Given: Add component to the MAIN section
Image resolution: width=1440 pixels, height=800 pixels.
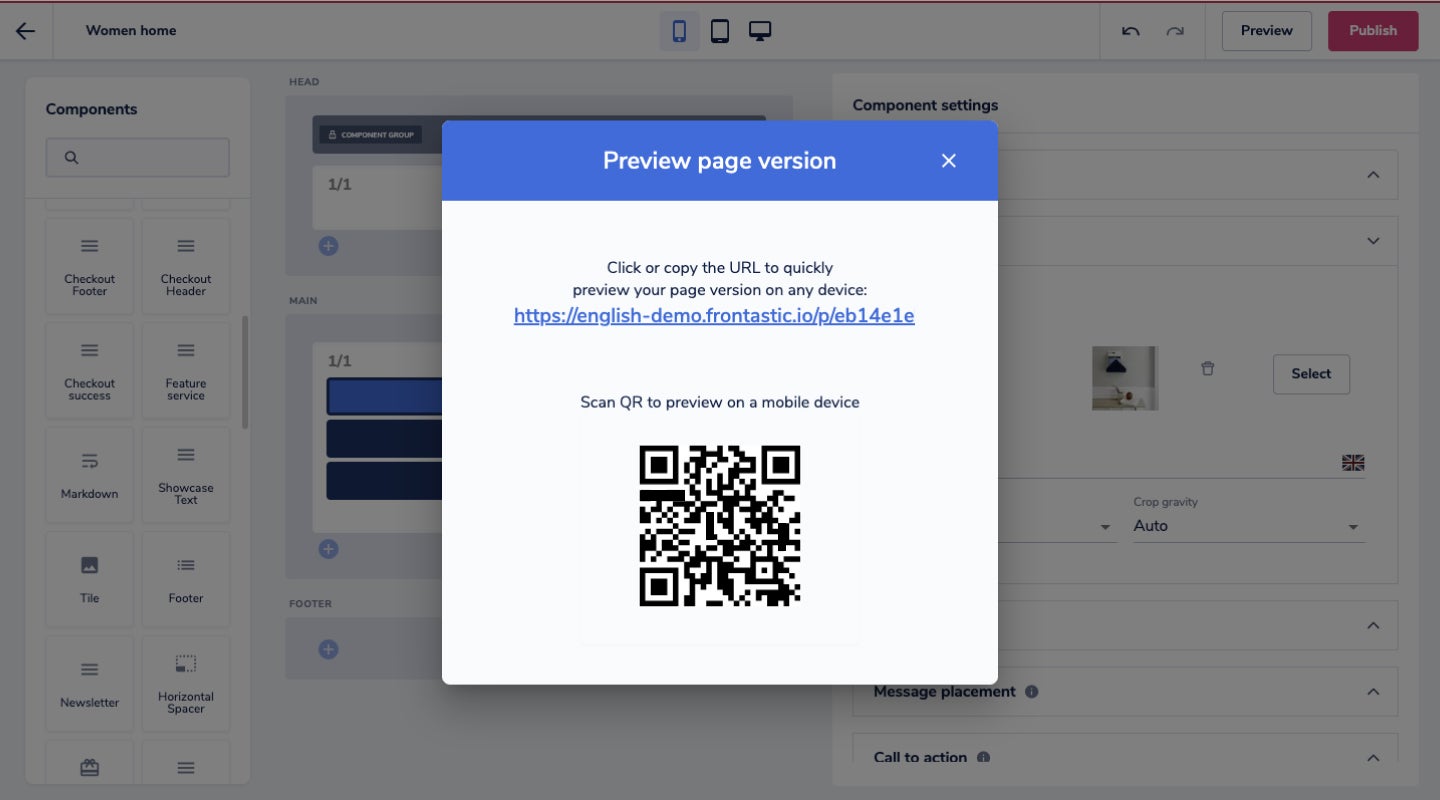Looking at the screenshot, I should pos(328,549).
